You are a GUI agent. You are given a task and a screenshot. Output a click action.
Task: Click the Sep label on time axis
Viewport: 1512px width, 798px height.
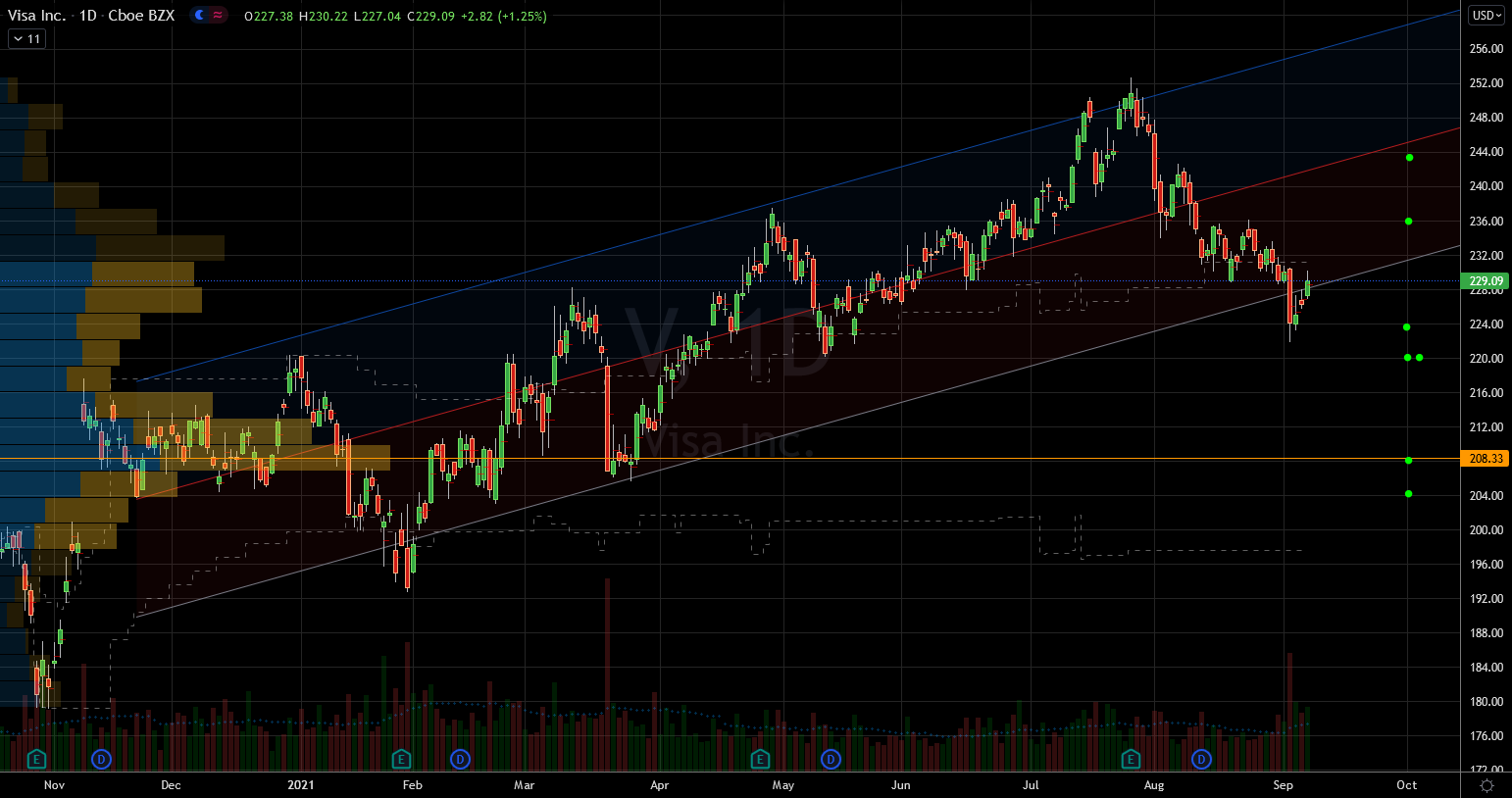click(1283, 785)
